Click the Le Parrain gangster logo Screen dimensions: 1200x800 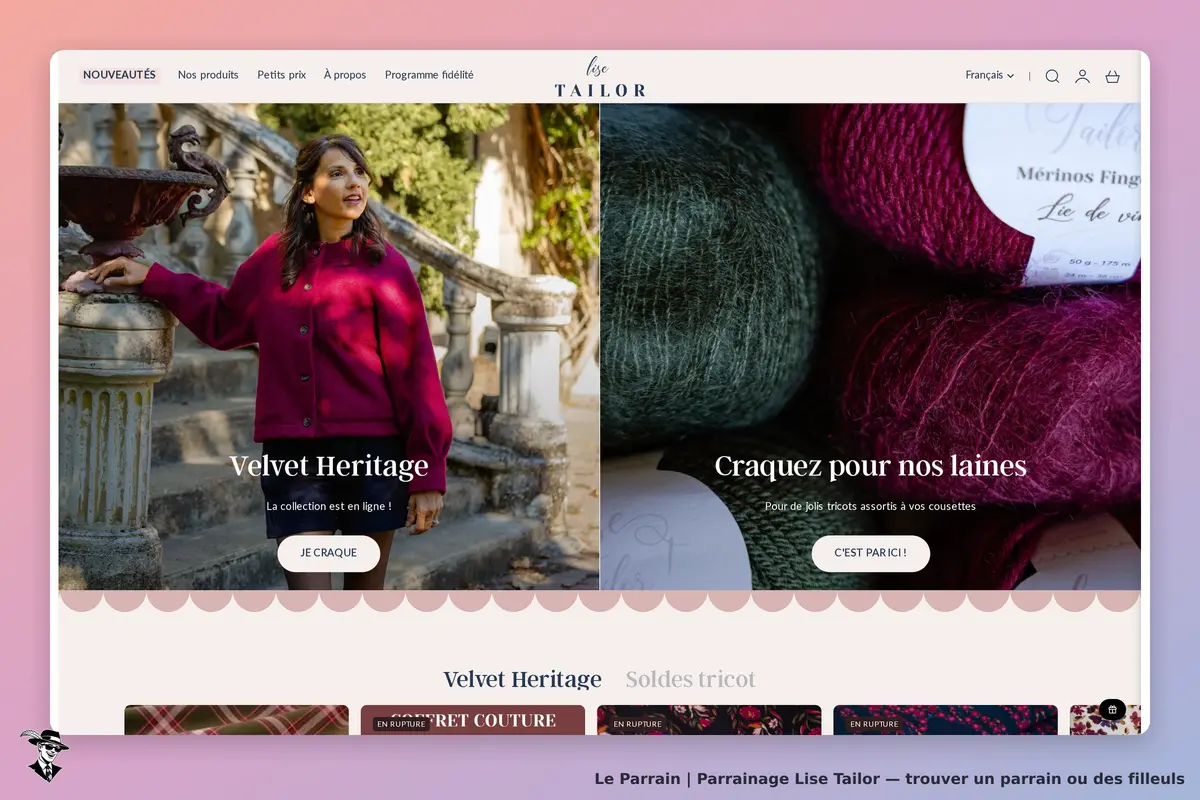coord(44,755)
